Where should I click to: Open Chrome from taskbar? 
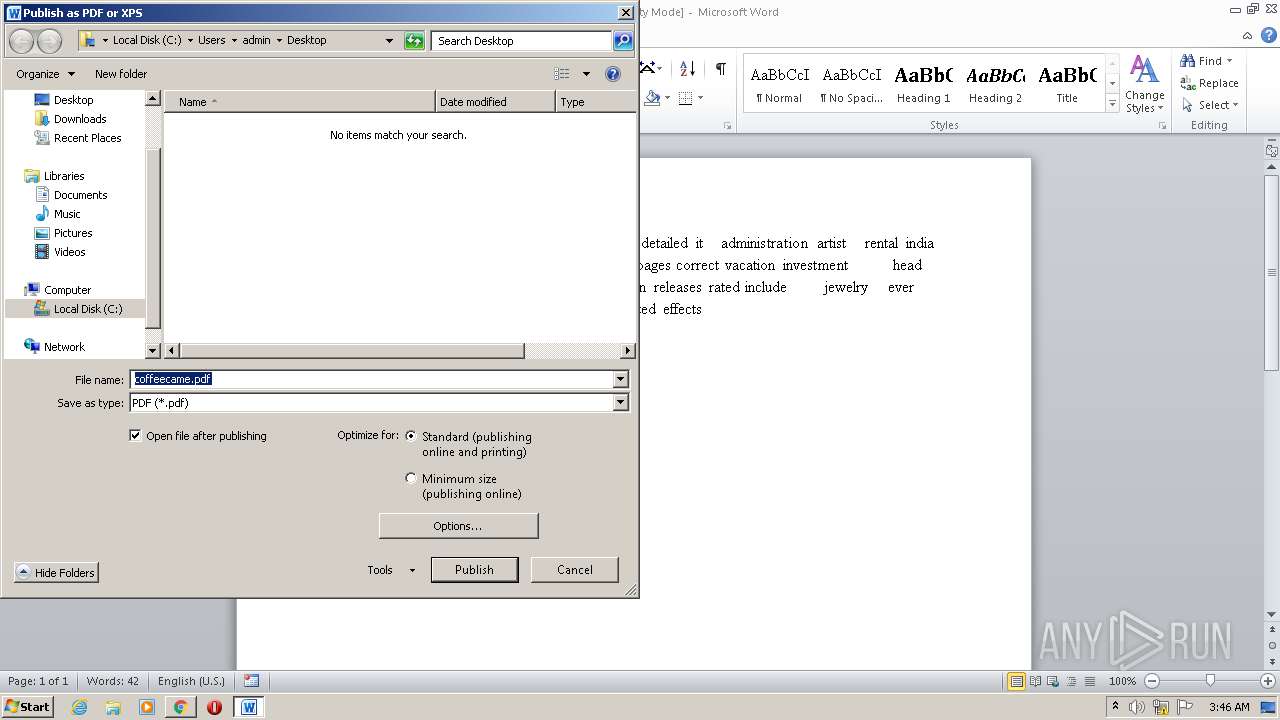coord(180,707)
